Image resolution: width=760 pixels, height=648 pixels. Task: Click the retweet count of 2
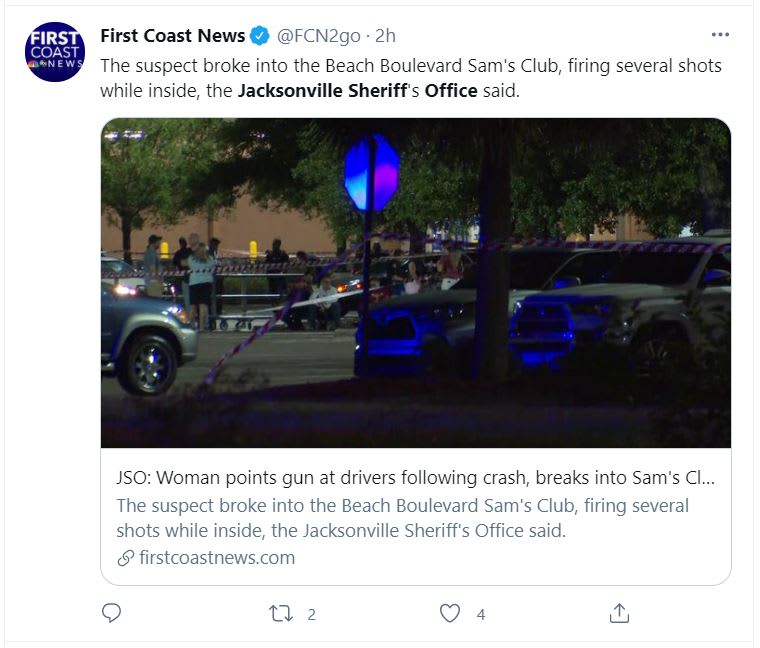(312, 615)
